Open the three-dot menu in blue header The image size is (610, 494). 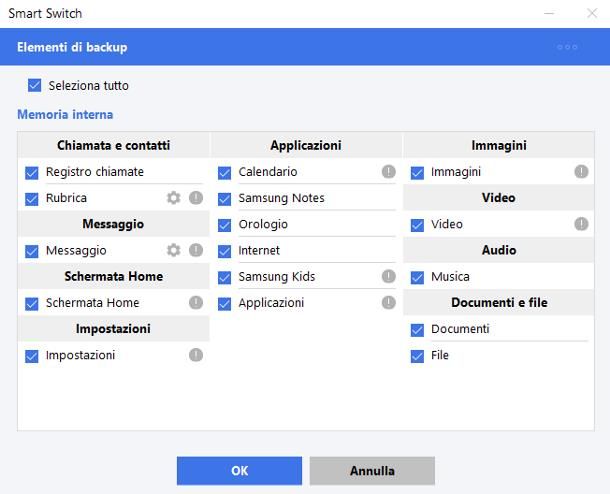(x=567, y=47)
